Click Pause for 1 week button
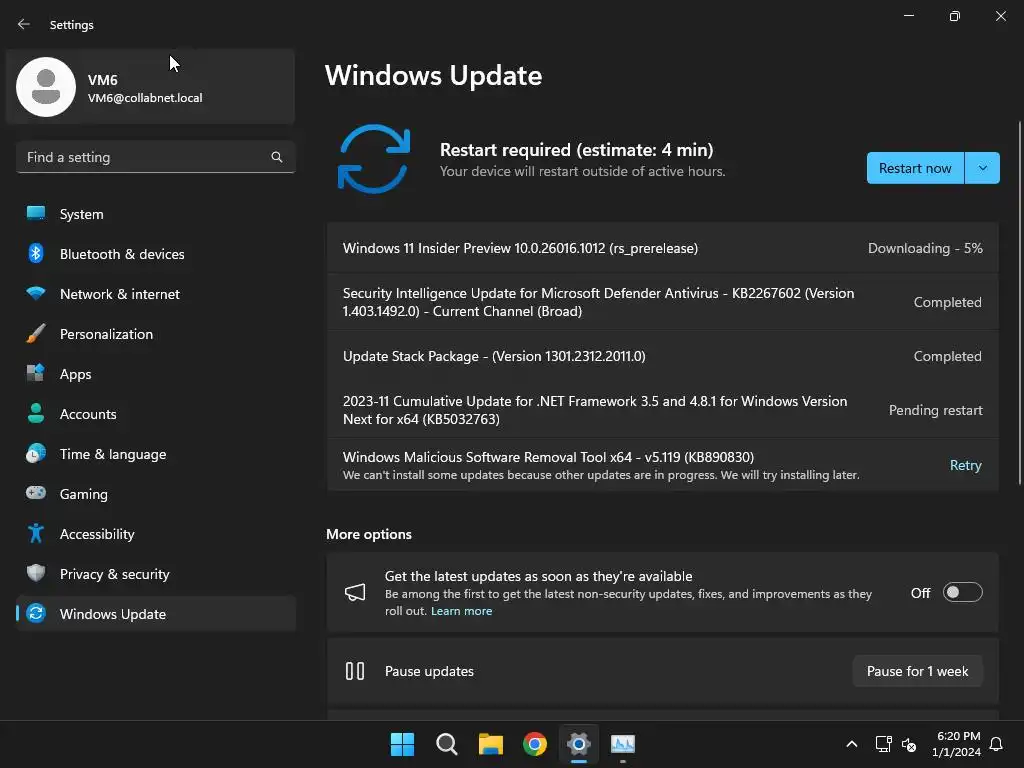This screenshot has width=1024, height=768. tap(917, 671)
